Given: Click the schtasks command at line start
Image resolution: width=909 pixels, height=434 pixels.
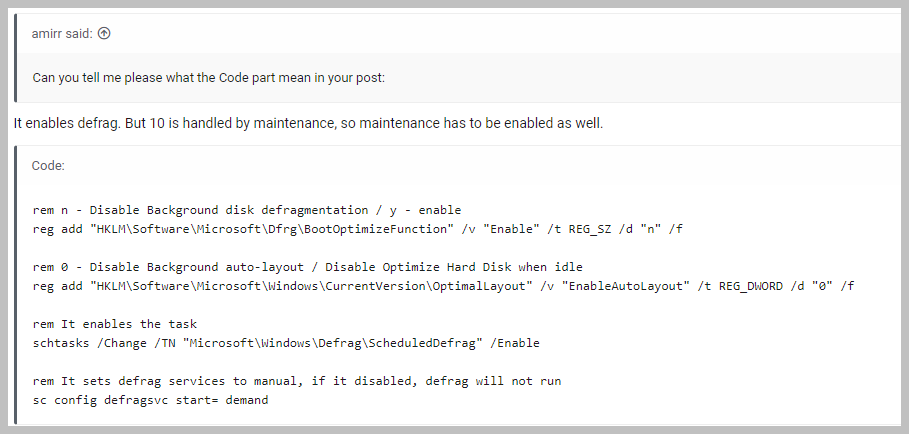Looking at the screenshot, I should tap(62, 343).
